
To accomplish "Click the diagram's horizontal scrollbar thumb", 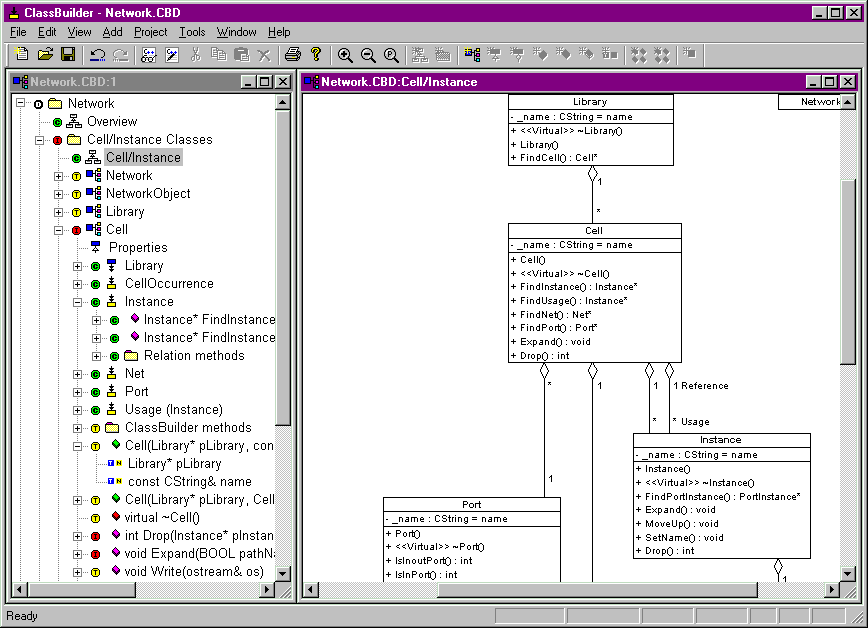I will tap(597, 590).
